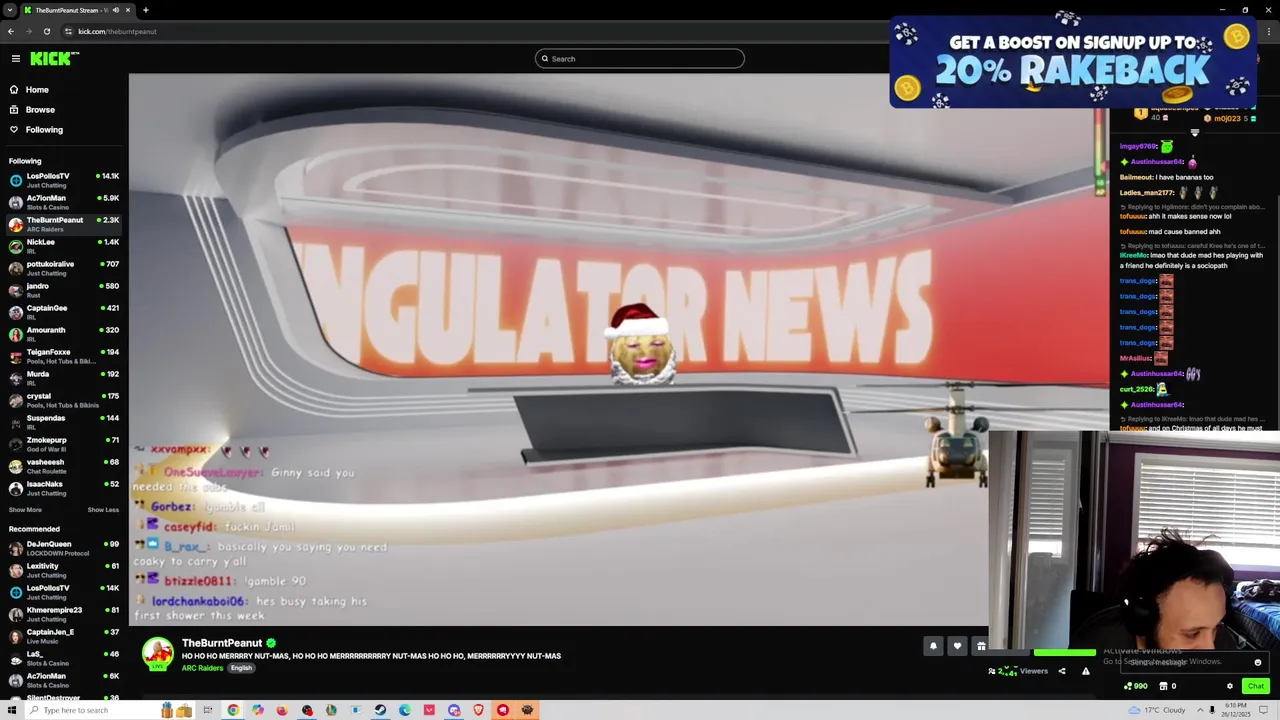Image resolution: width=1280 pixels, height=720 pixels.
Task: Show hidden system tray icons chevron
Action: tap(1200, 710)
